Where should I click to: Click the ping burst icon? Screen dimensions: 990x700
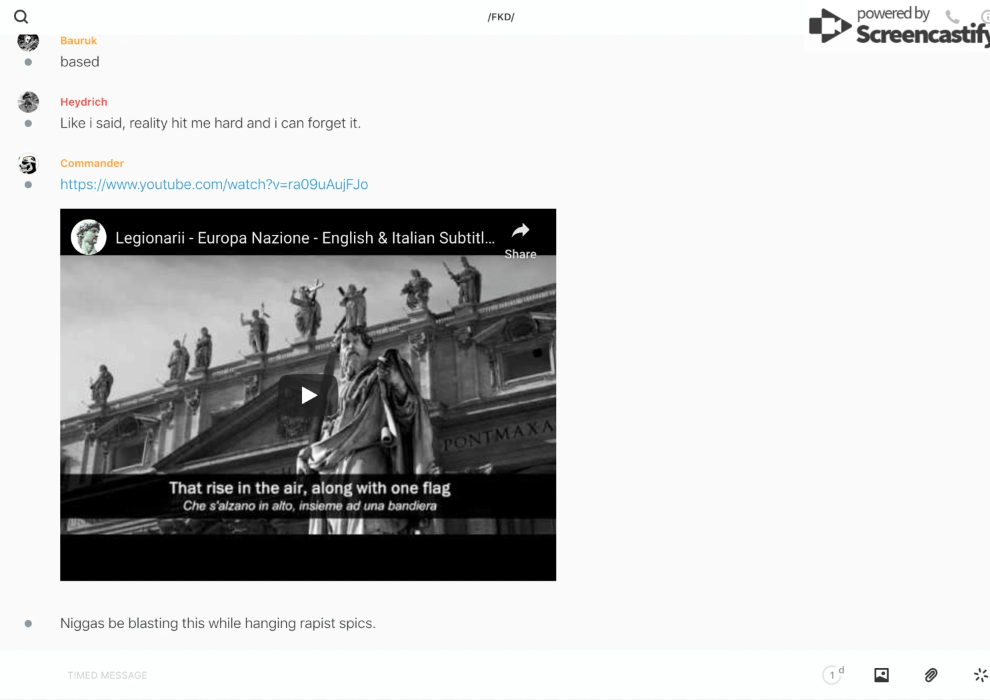click(x=980, y=675)
